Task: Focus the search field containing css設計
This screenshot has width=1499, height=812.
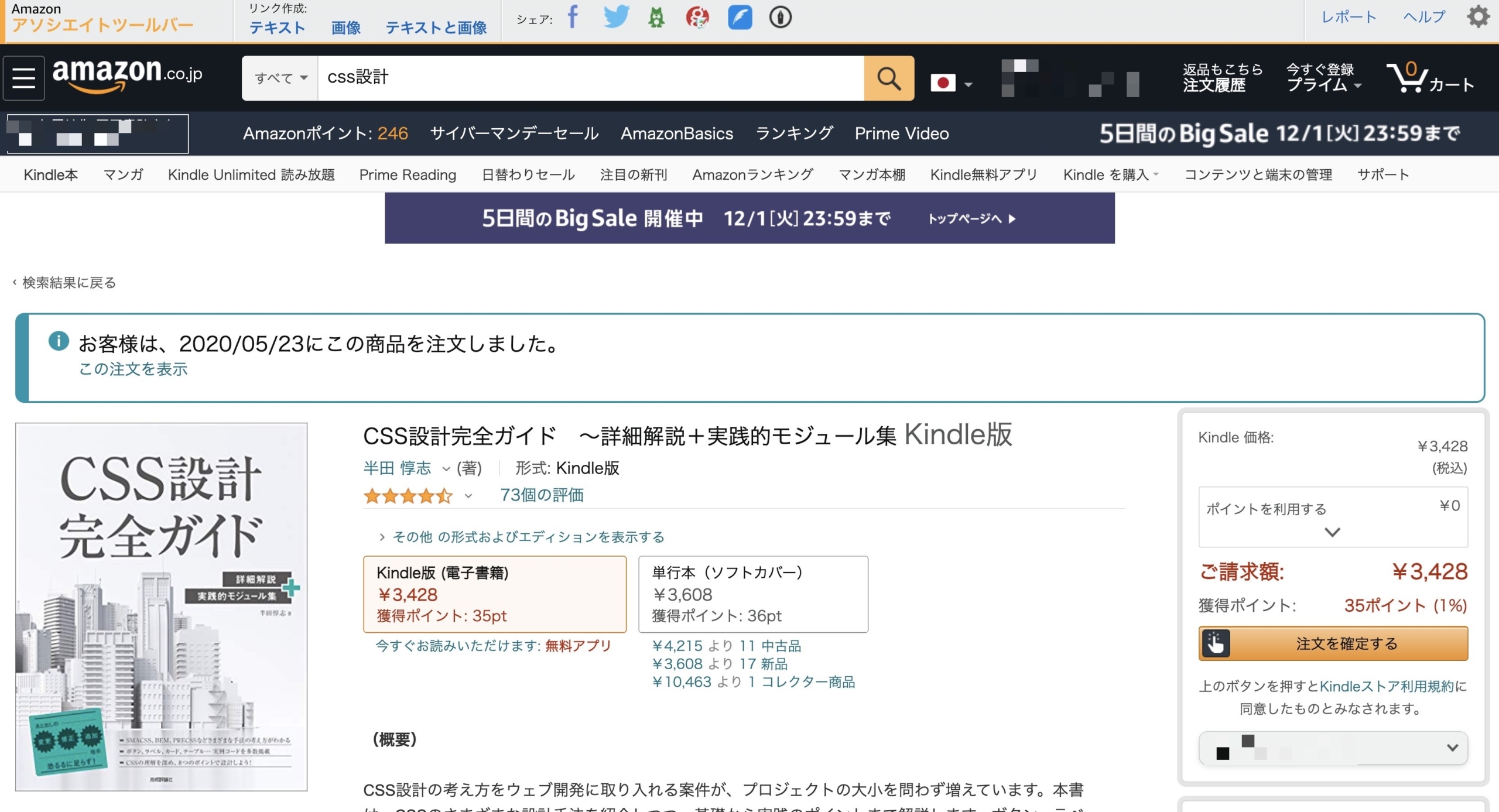Action: [x=591, y=78]
